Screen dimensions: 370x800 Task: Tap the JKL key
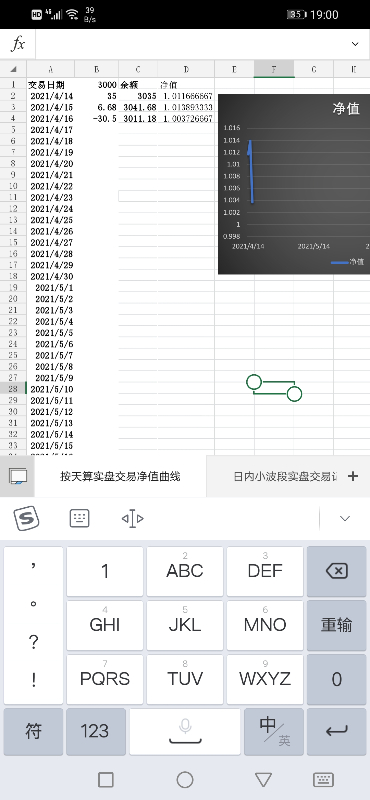click(x=185, y=625)
